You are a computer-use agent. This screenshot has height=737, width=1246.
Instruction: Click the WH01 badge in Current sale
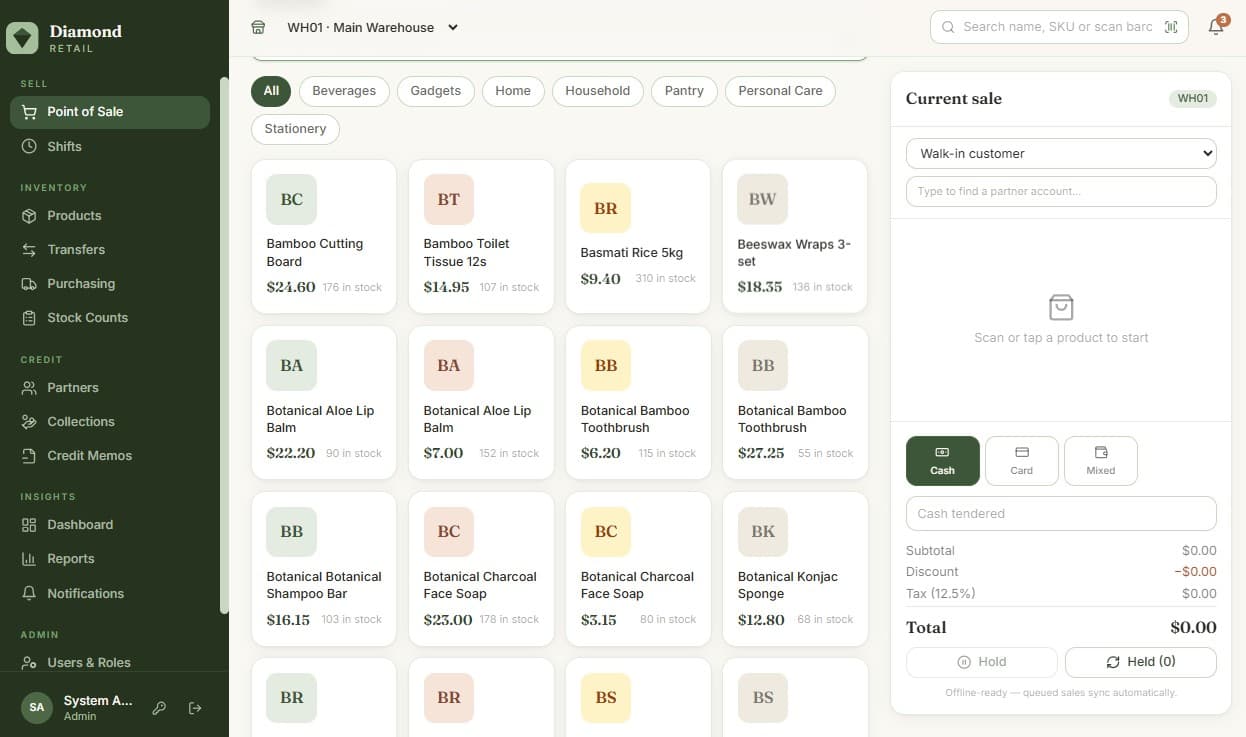point(1192,99)
